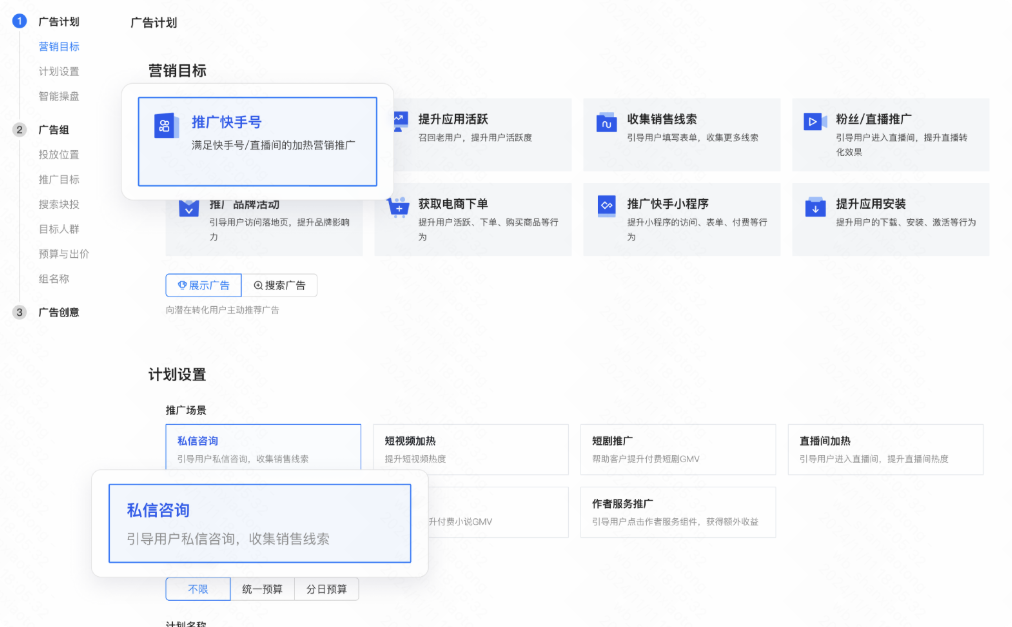The width and height of the screenshot is (1012, 627).
Task: Click the step 2 circle icon
Action: 19,130
